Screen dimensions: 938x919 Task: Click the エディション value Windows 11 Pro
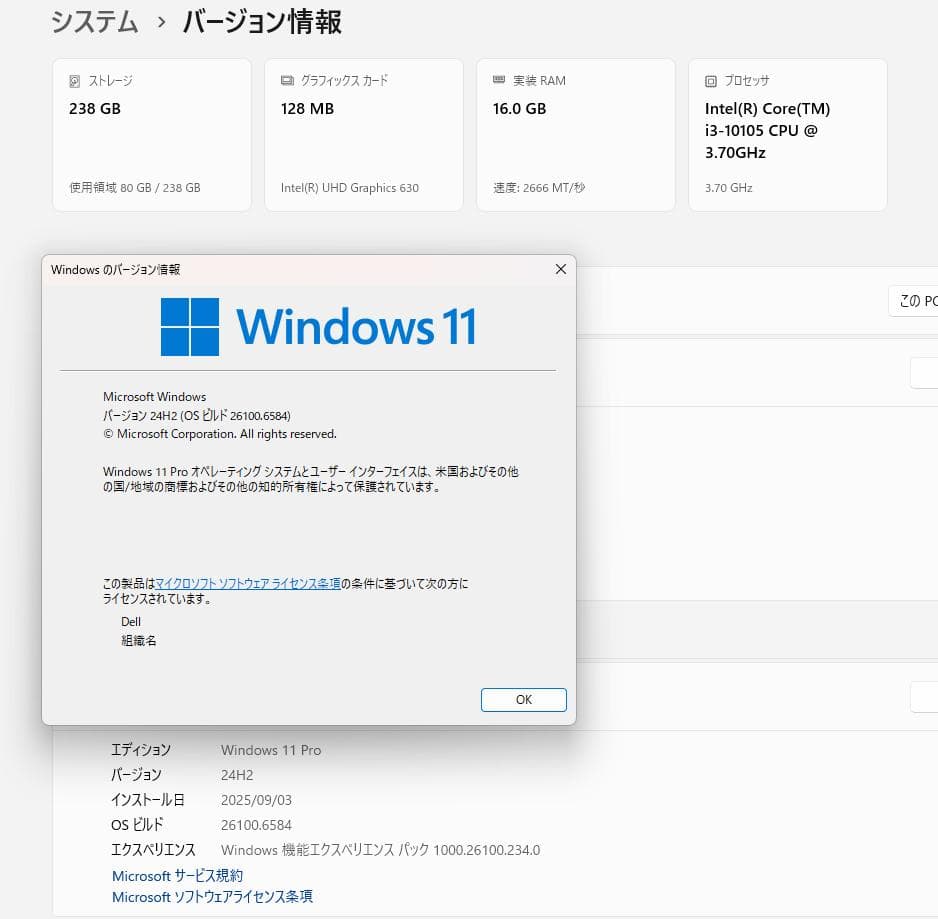(270, 749)
